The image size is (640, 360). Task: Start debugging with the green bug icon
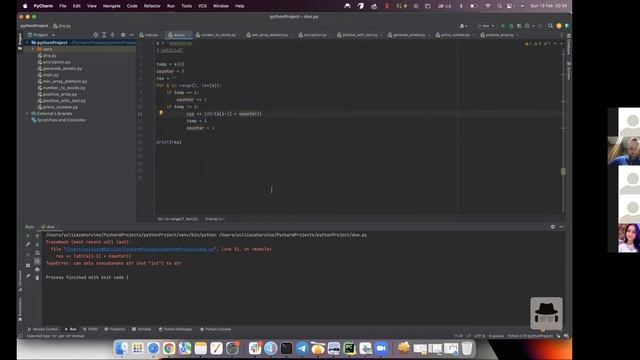pos(511,26)
